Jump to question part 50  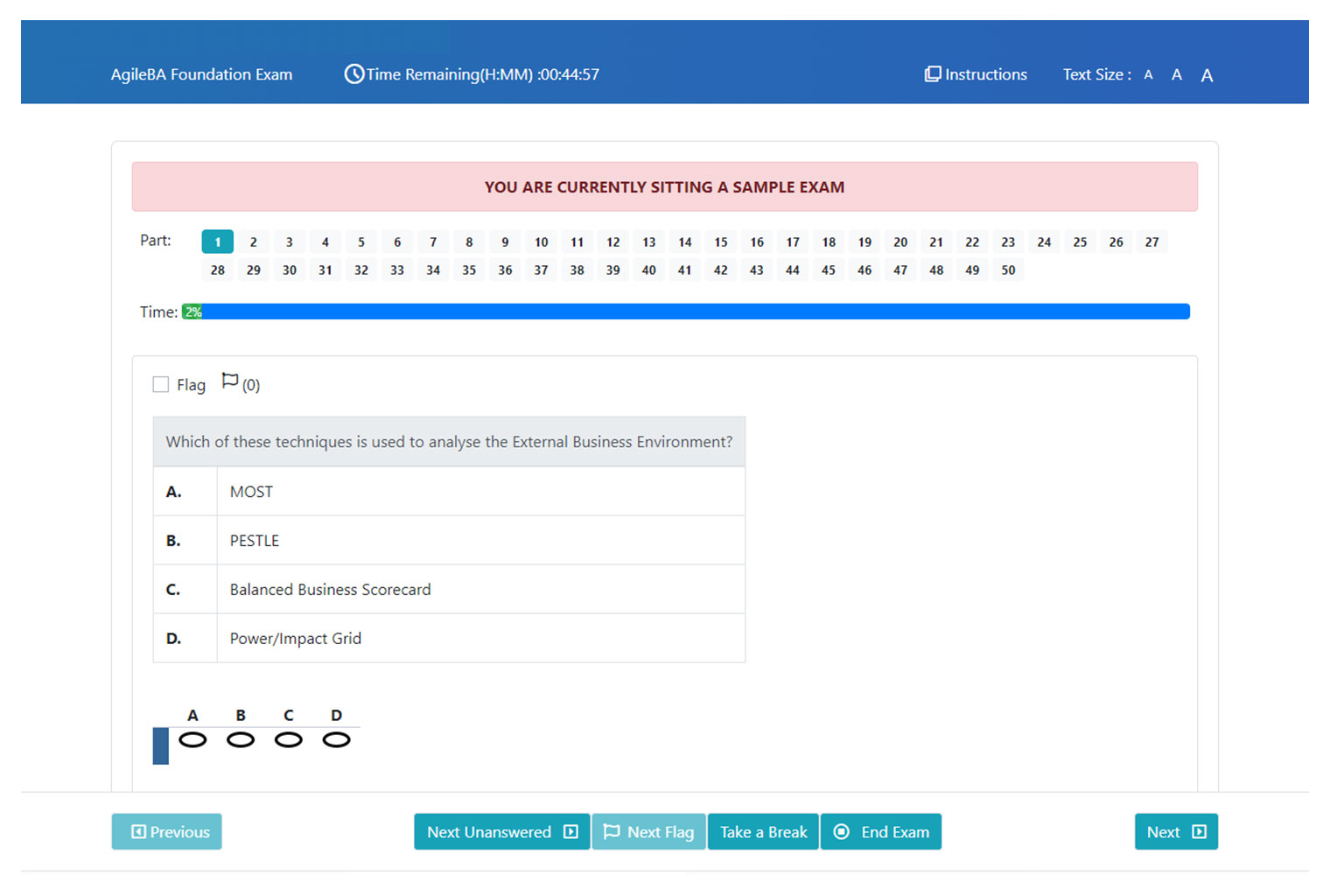coord(1008,270)
